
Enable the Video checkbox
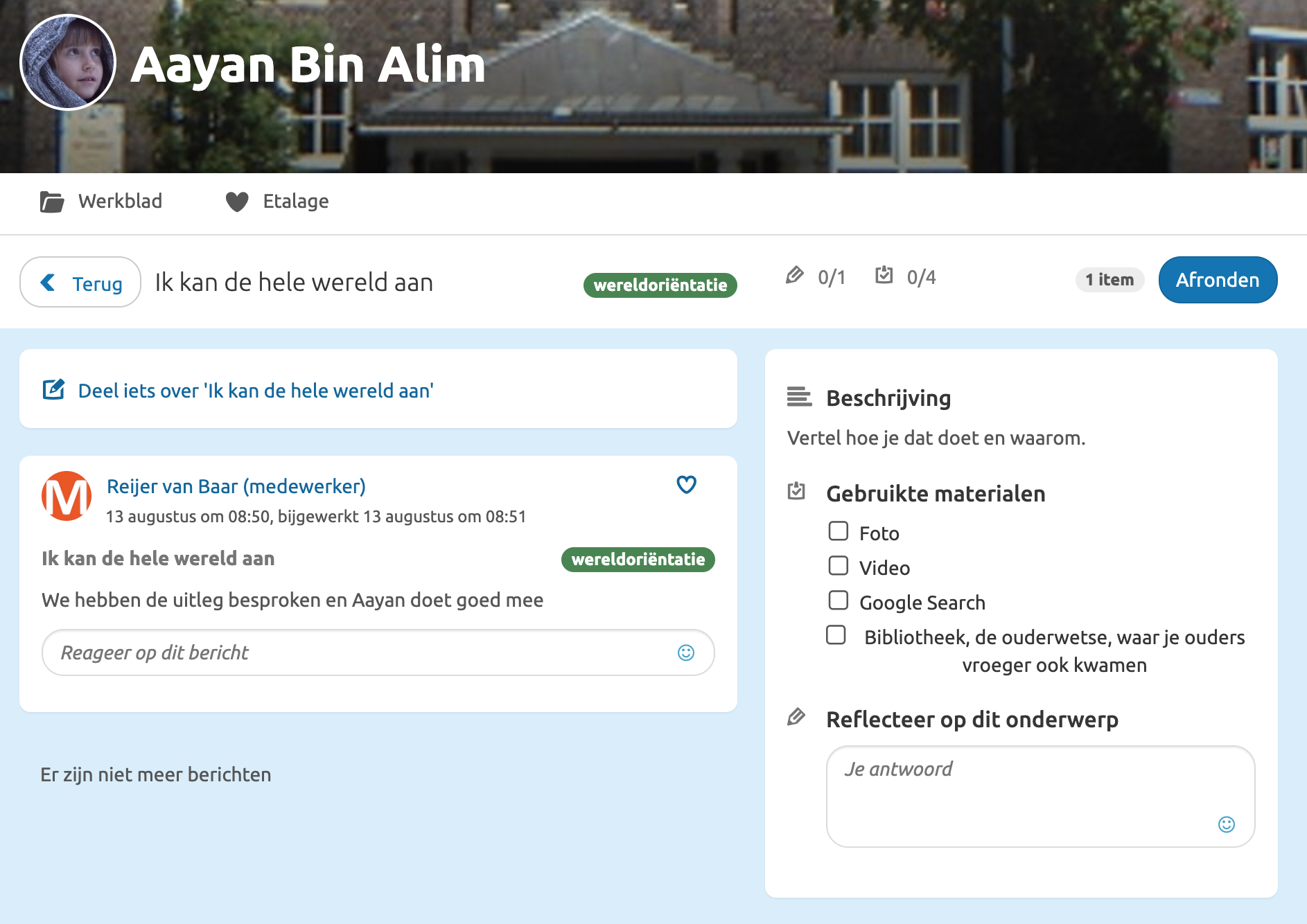(839, 565)
